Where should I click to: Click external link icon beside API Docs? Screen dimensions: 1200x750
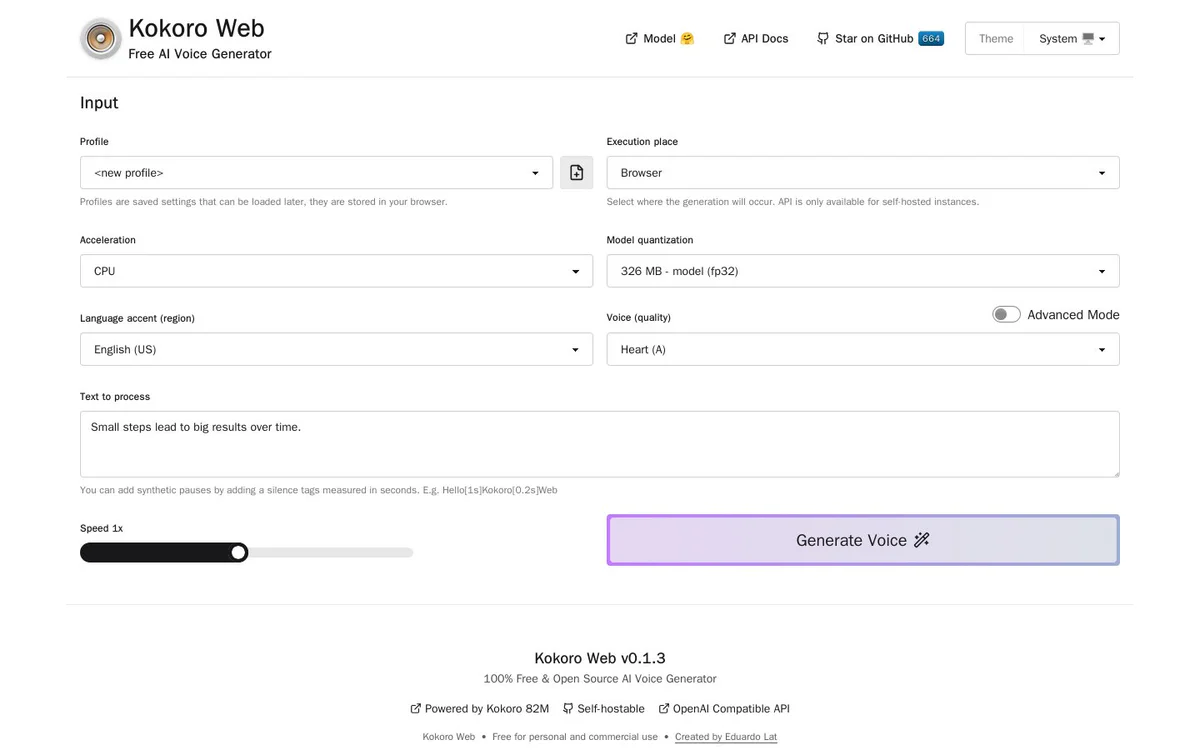click(730, 39)
